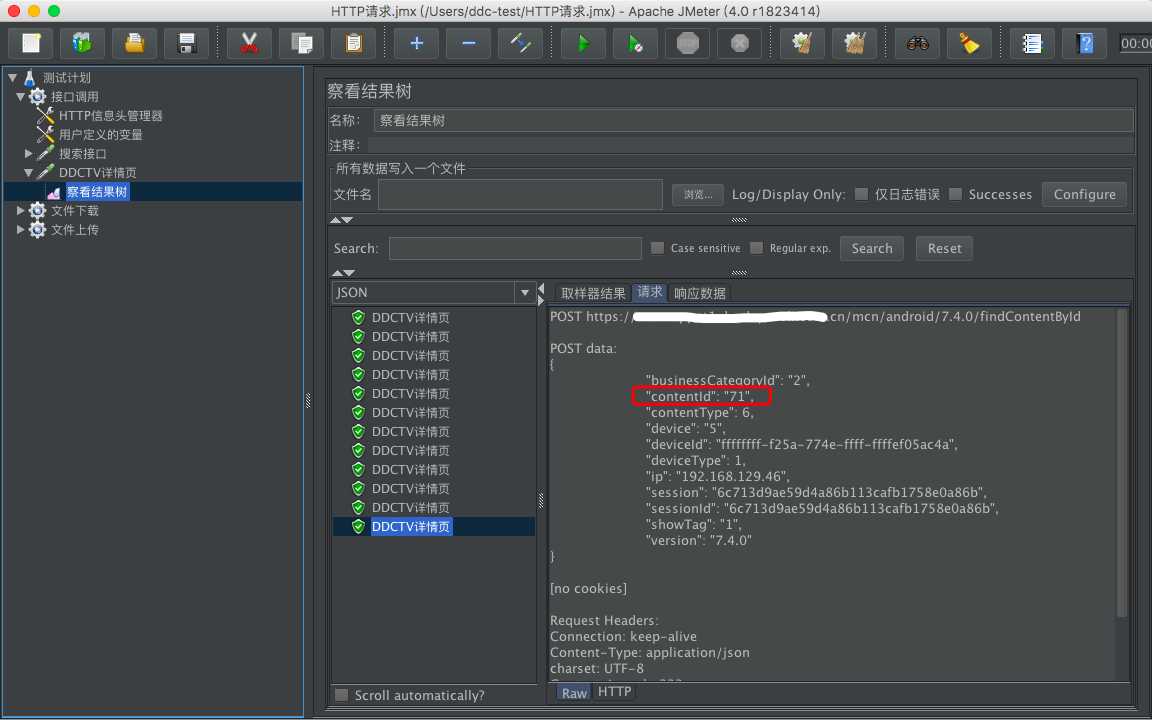Toggle the Successes checkbox

point(955,194)
